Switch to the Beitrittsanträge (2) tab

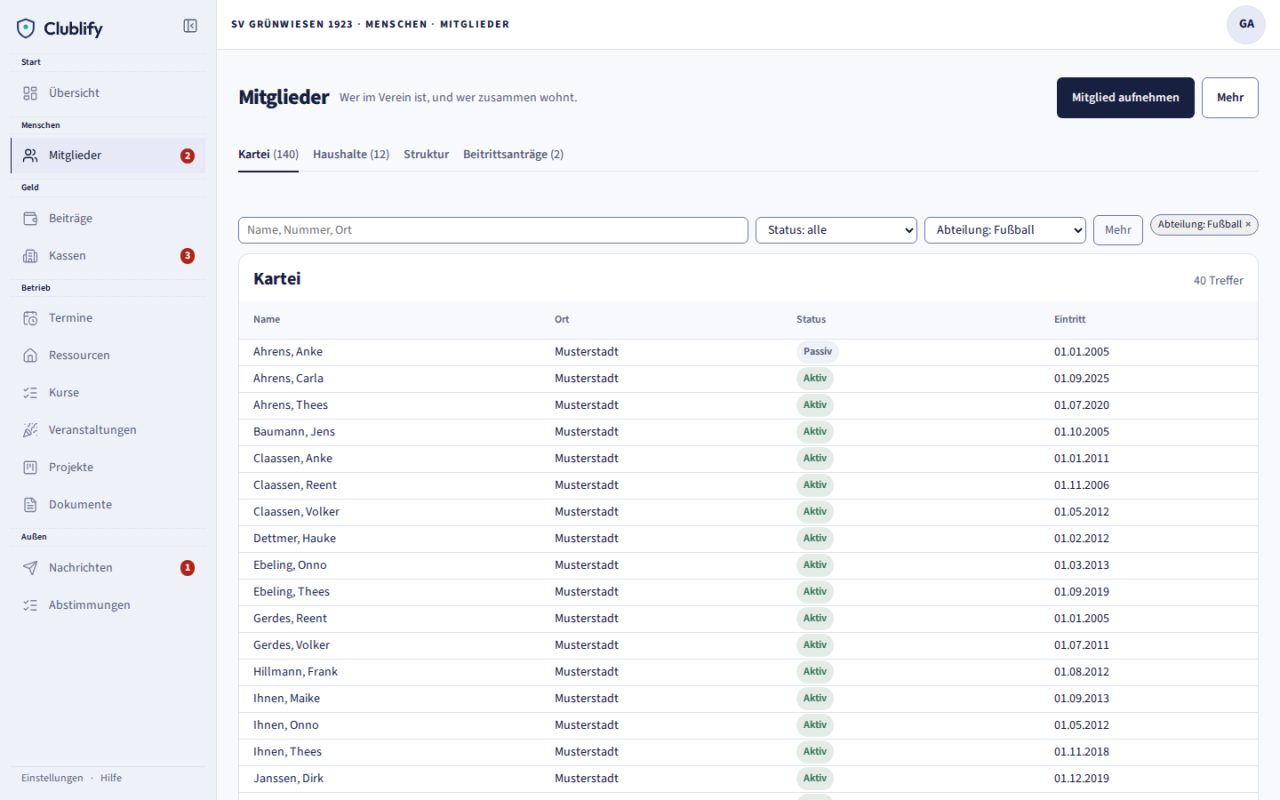tap(513, 155)
